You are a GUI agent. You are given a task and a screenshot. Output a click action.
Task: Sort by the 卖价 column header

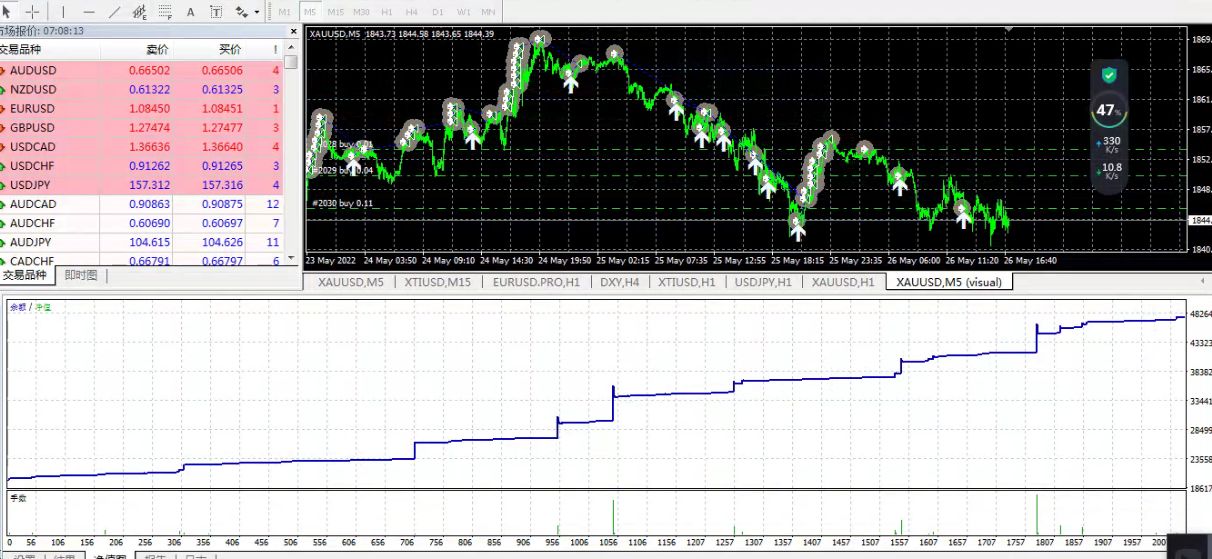(x=137, y=49)
